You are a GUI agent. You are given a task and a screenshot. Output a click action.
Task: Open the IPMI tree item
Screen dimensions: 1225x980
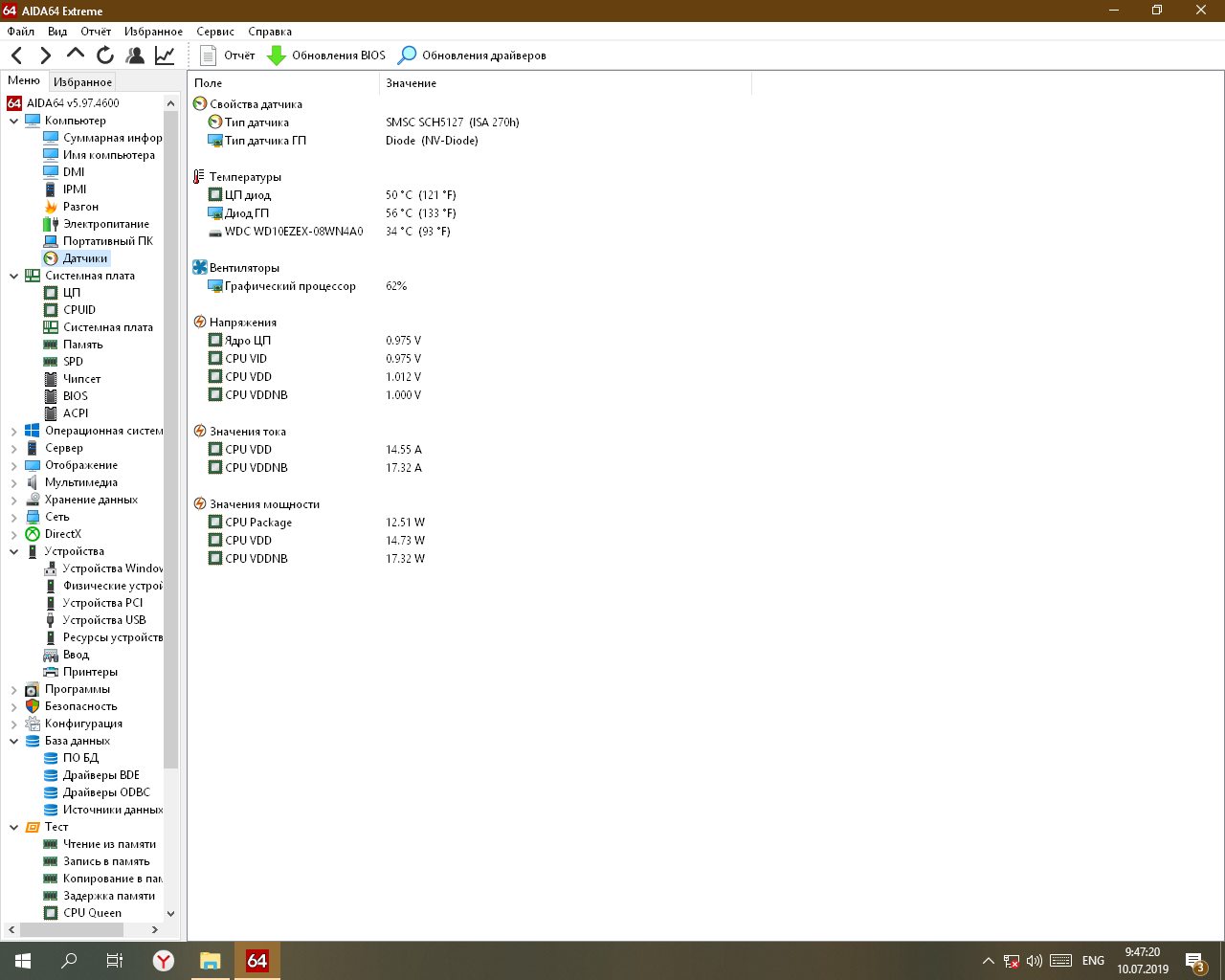point(64,189)
